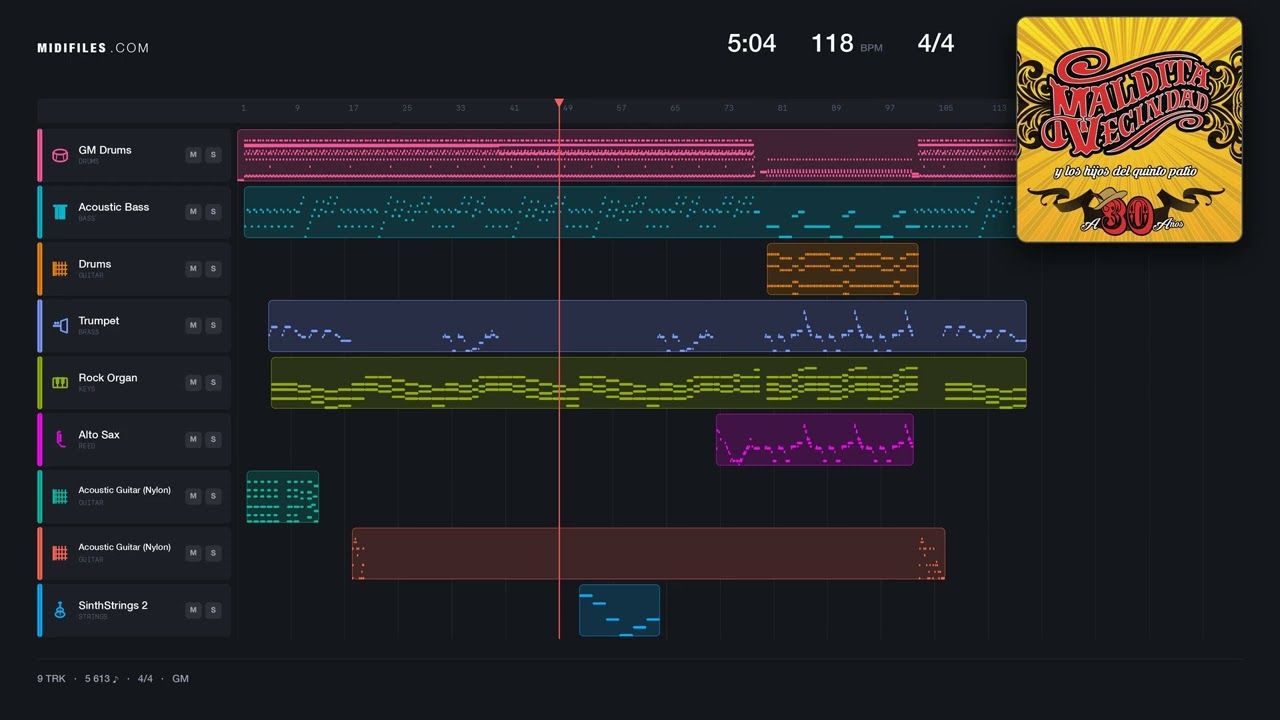Select the long red-orange Acoustic Guitar clip
Image resolution: width=1280 pixels, height=720 pixels.
click(x=648, y=554)
